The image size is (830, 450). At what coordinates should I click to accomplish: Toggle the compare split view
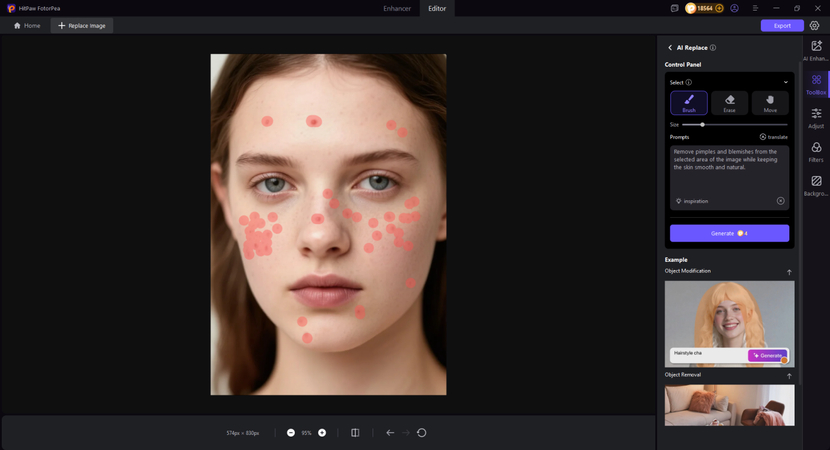pos(355,433)
